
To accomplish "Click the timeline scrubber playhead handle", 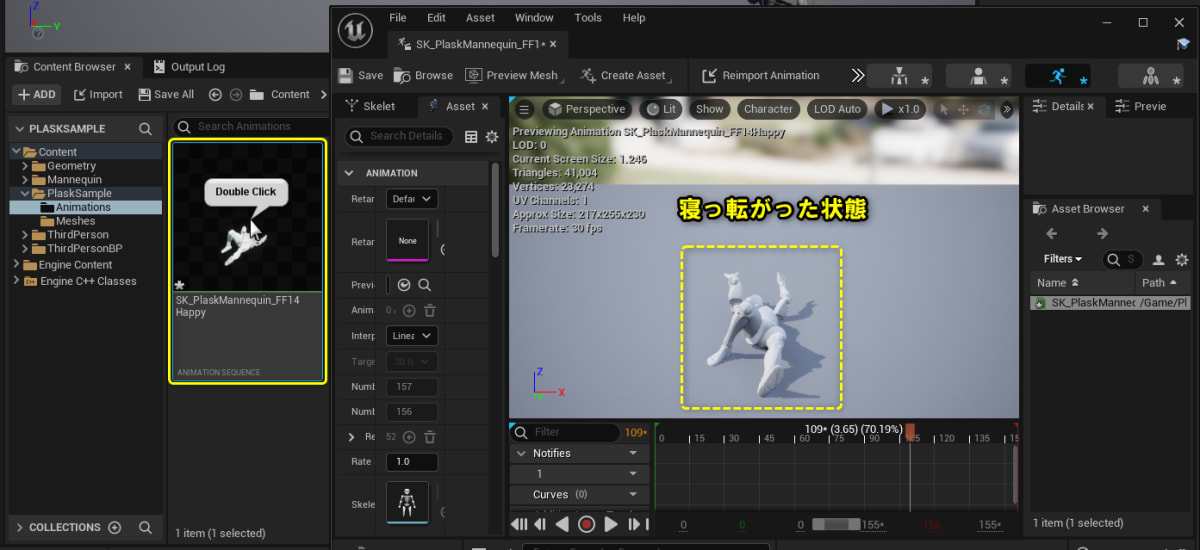I will click(910, 430).
